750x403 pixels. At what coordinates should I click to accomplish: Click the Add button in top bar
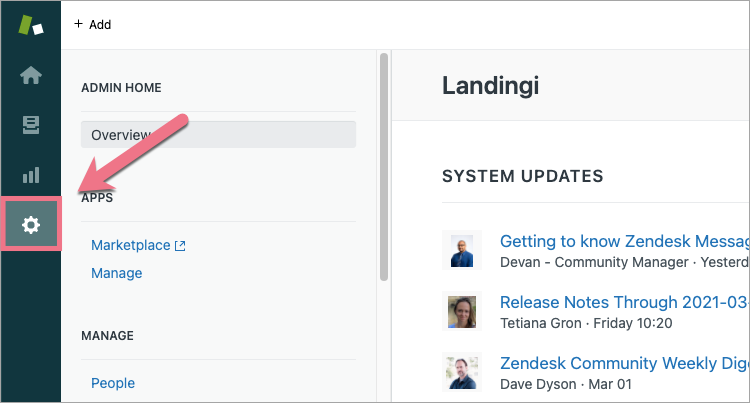pyautogui.click(x=93, y=24)
